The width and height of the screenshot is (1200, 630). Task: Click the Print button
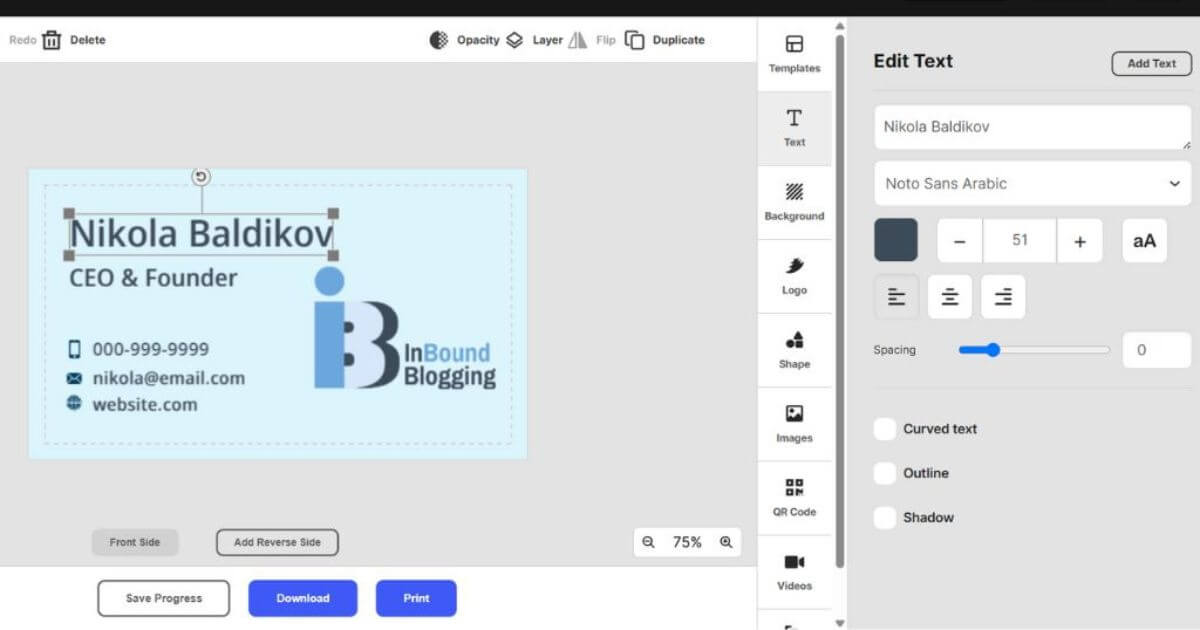tap(416, 598)
